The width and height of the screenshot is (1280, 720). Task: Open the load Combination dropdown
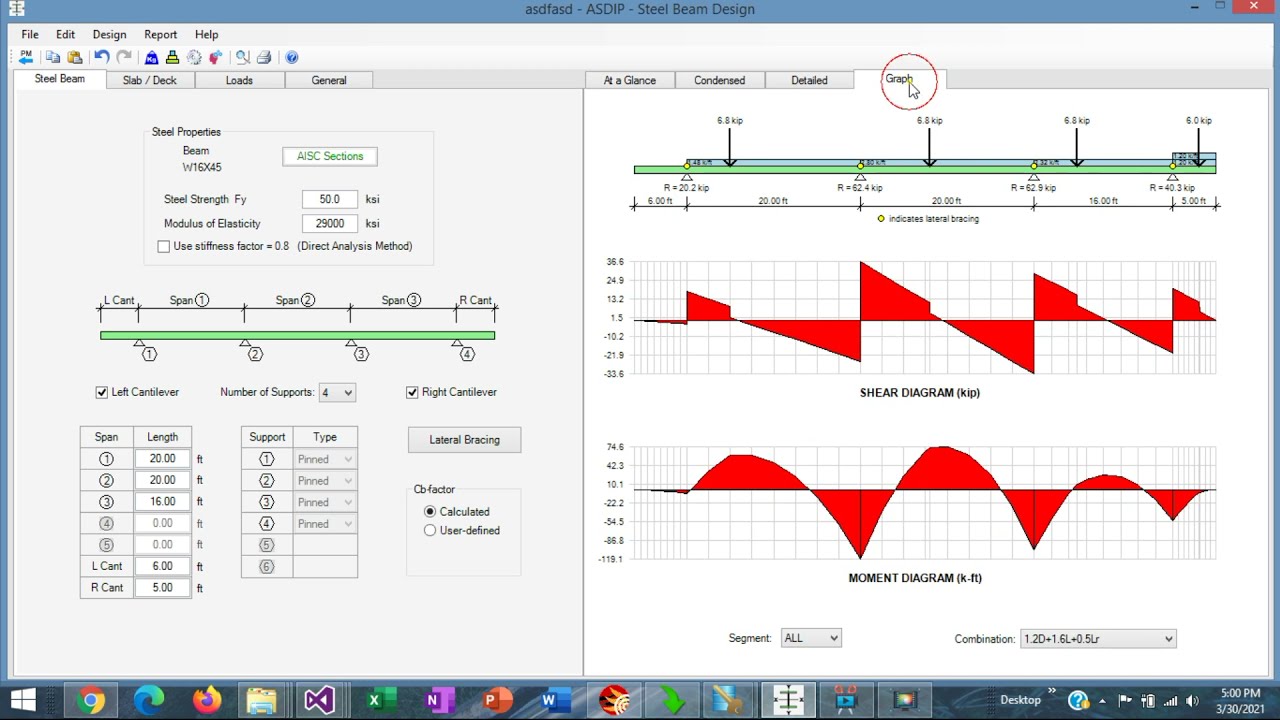point(1097,638)
